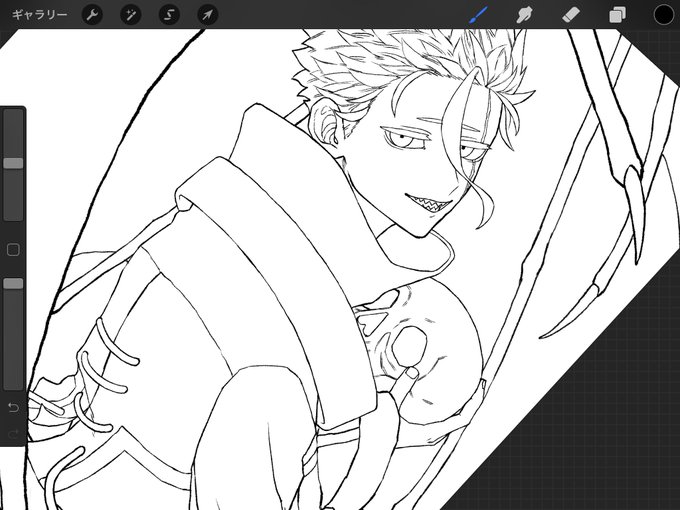Click the brush size slider handle

coord(13,163)
